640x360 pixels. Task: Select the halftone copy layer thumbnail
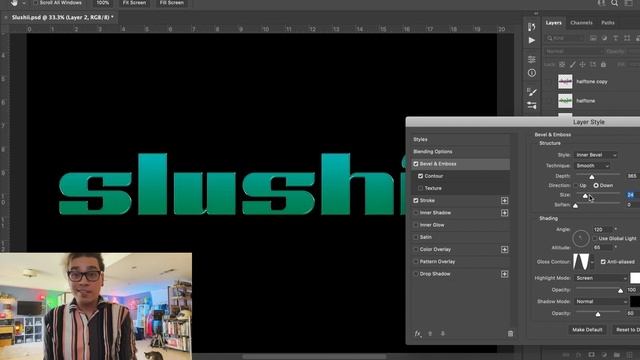pos(565,82)
